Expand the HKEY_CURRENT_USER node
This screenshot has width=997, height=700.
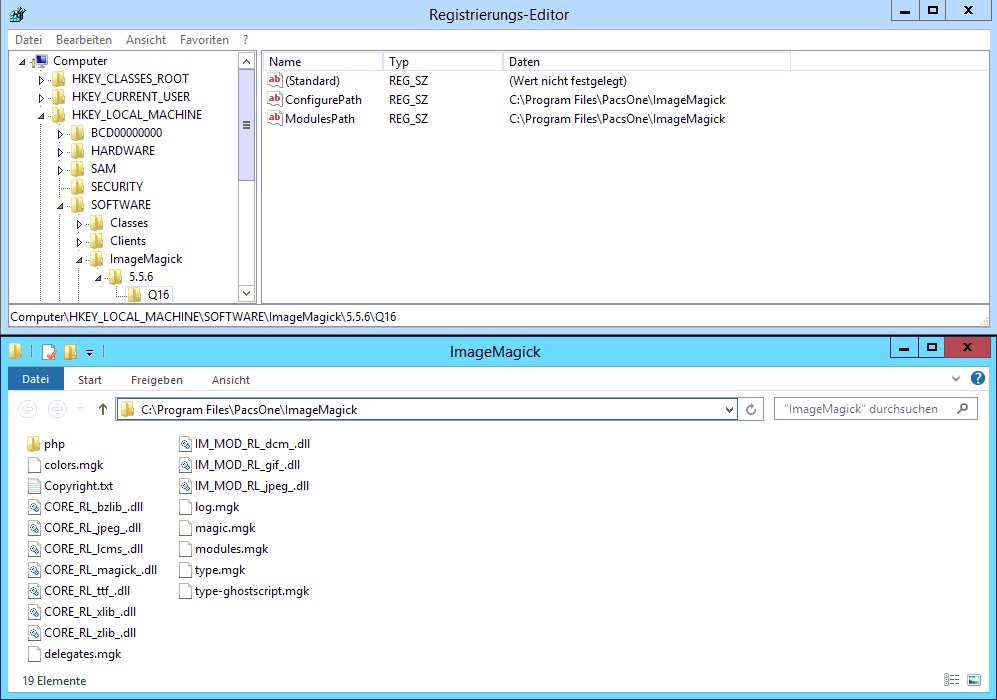pyautogui.click(x=41, y=98)
